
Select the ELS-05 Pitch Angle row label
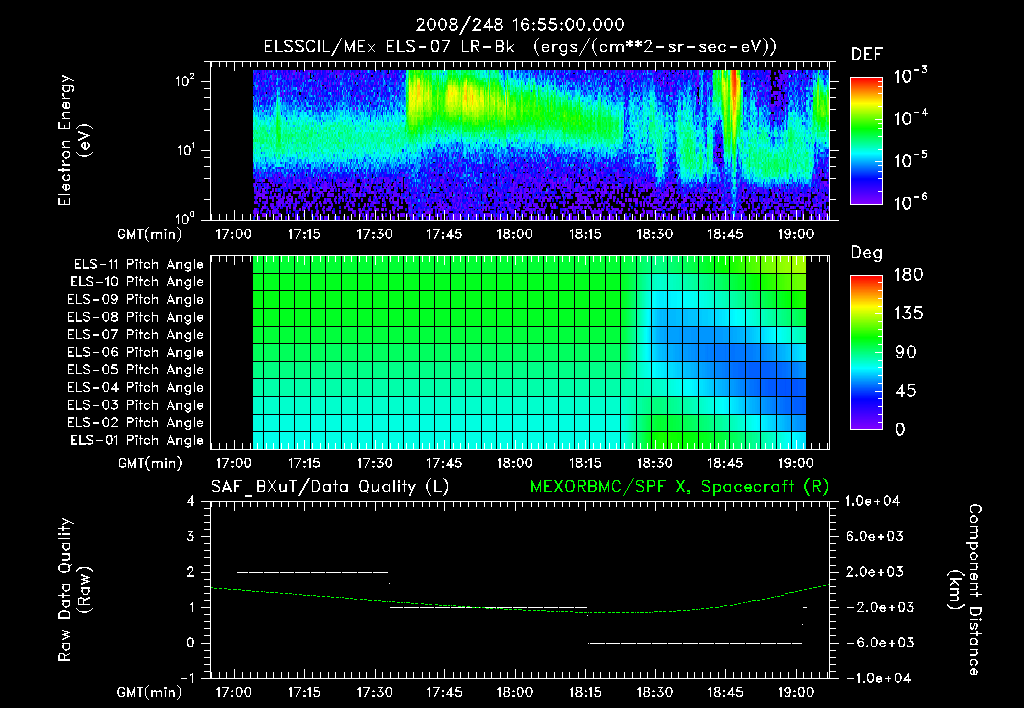coord(136,370)
